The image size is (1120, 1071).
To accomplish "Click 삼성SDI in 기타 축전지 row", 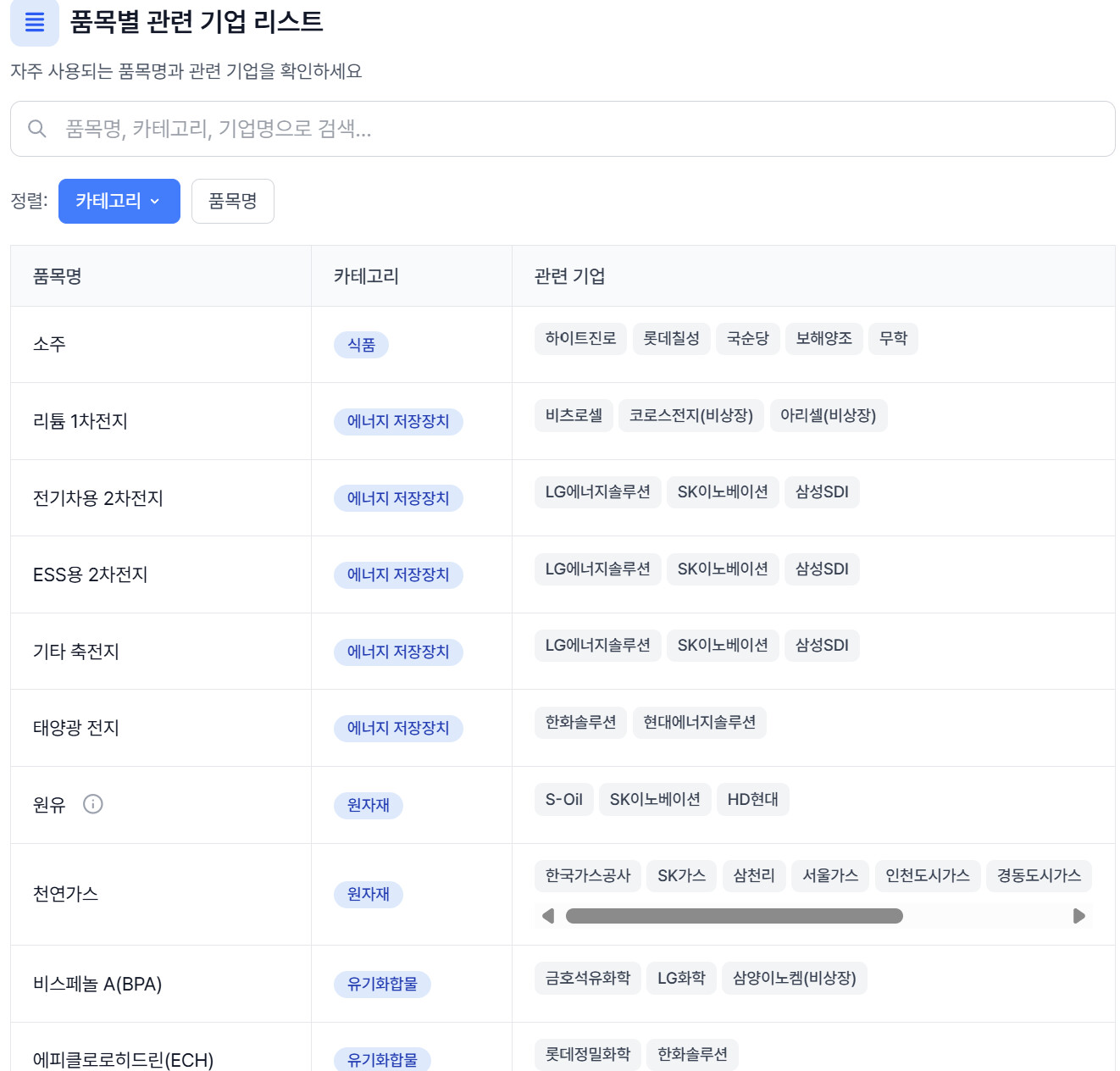I will [822, 646].
